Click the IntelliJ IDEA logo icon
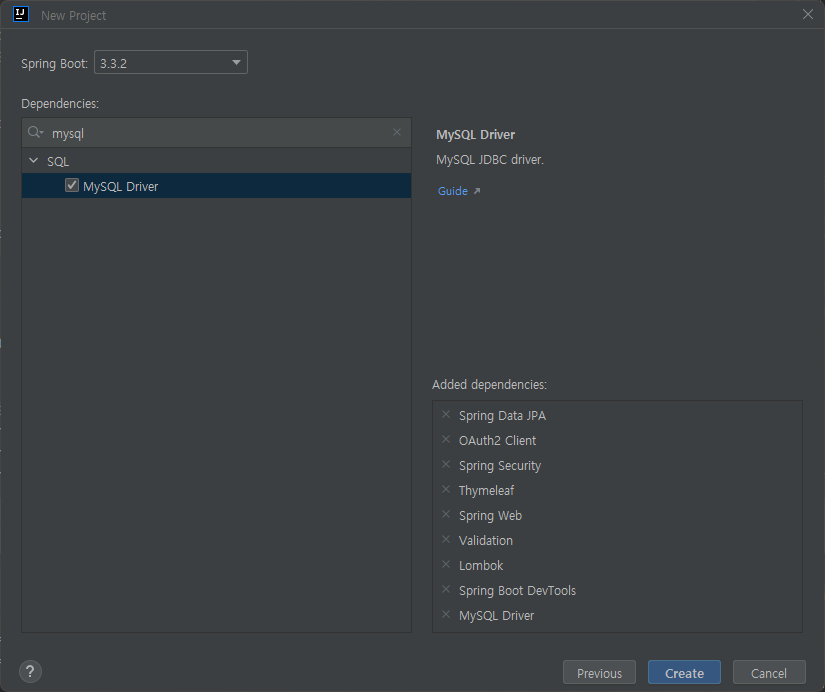The width and height of the screenshot is (825, 692). click(21, 14)
